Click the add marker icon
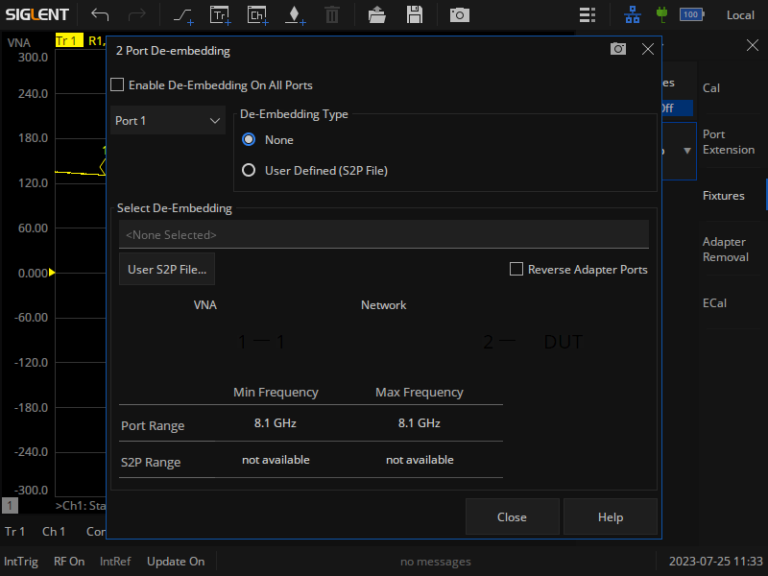 tap(294, 15)
